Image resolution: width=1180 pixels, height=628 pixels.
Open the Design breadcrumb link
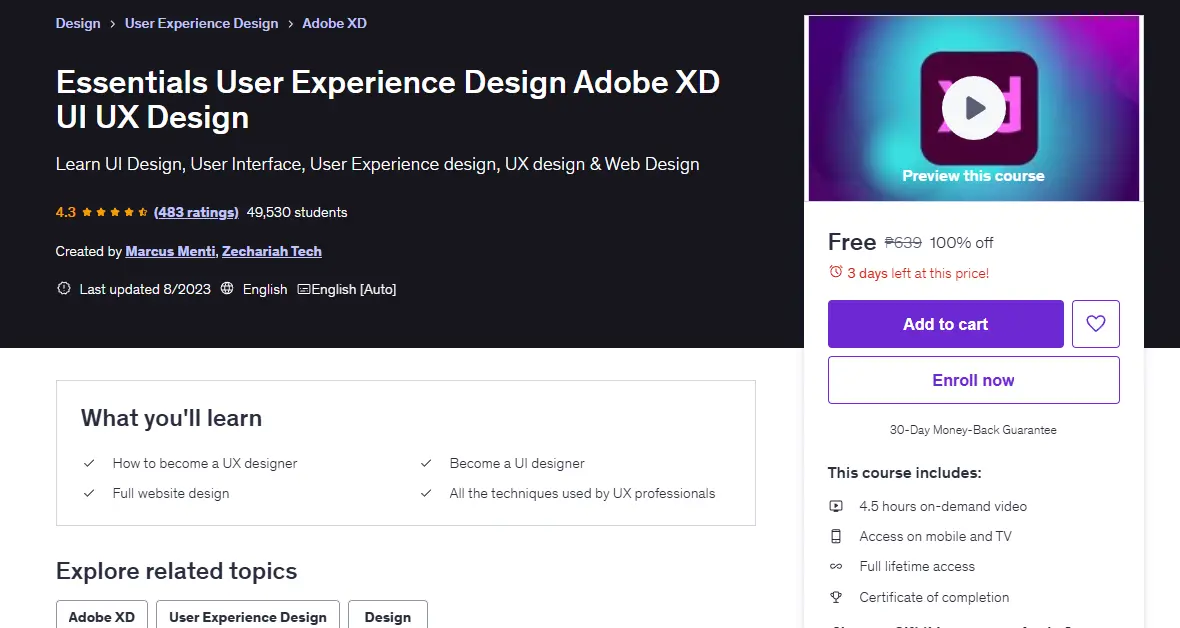pos(78,23)
